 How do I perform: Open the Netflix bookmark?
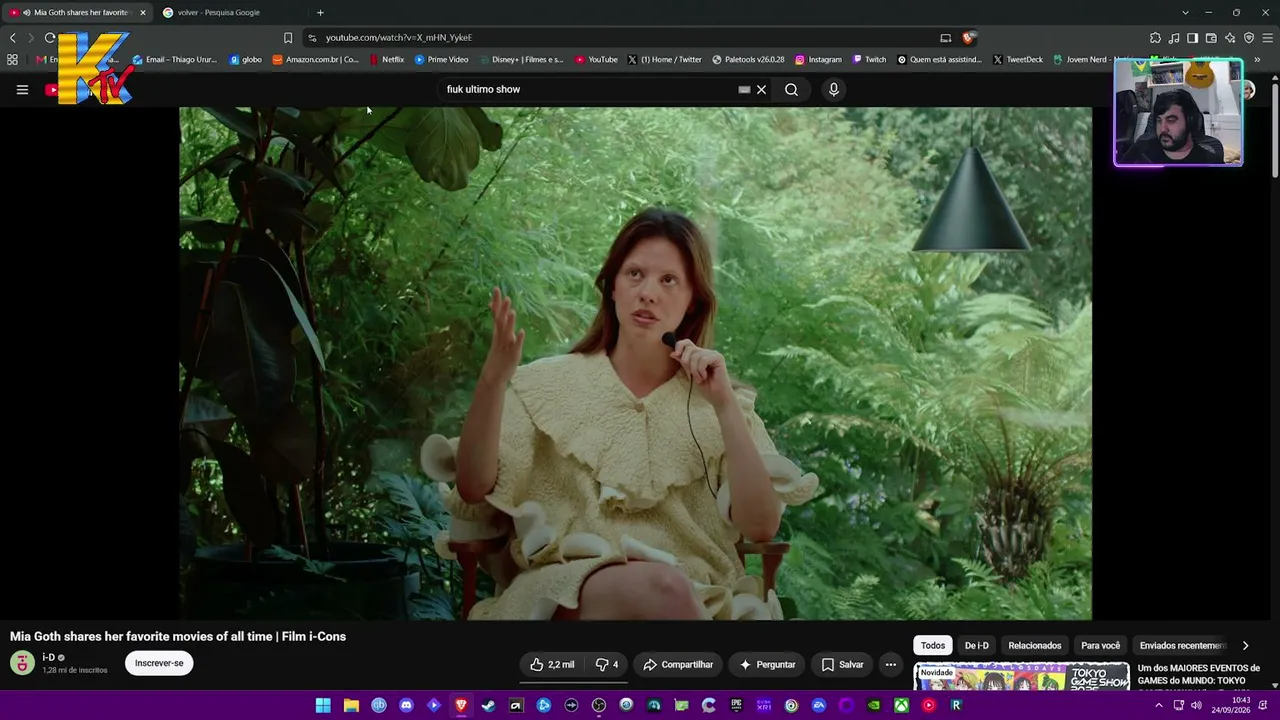tap(386, 59)
